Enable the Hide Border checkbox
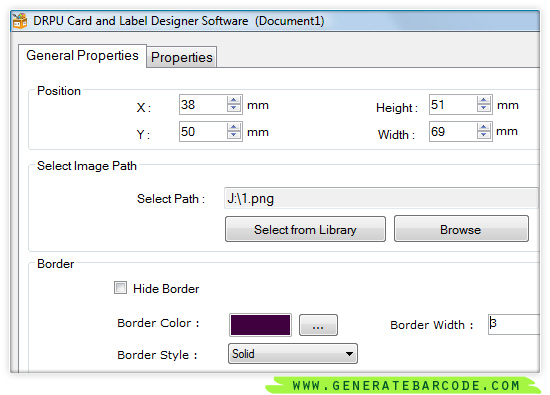 [120, 288]
